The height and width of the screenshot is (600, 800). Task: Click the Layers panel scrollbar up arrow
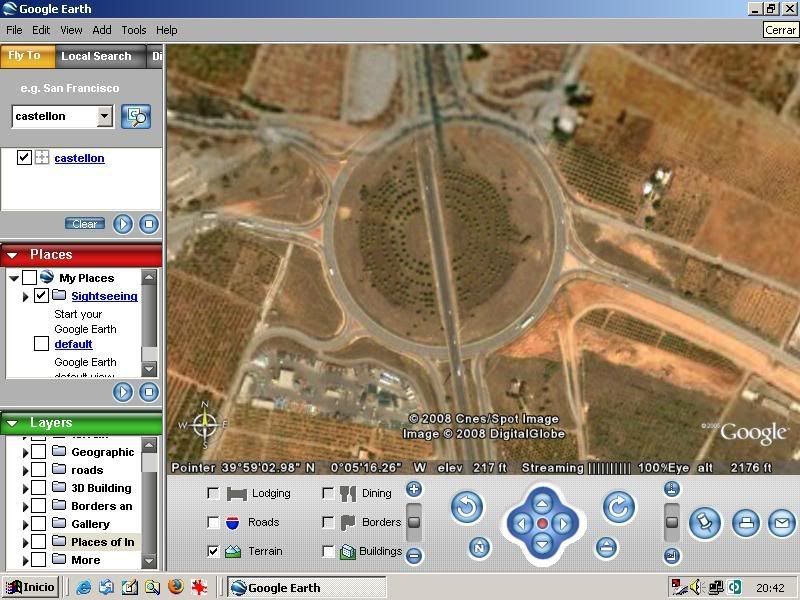coord(149,445)
